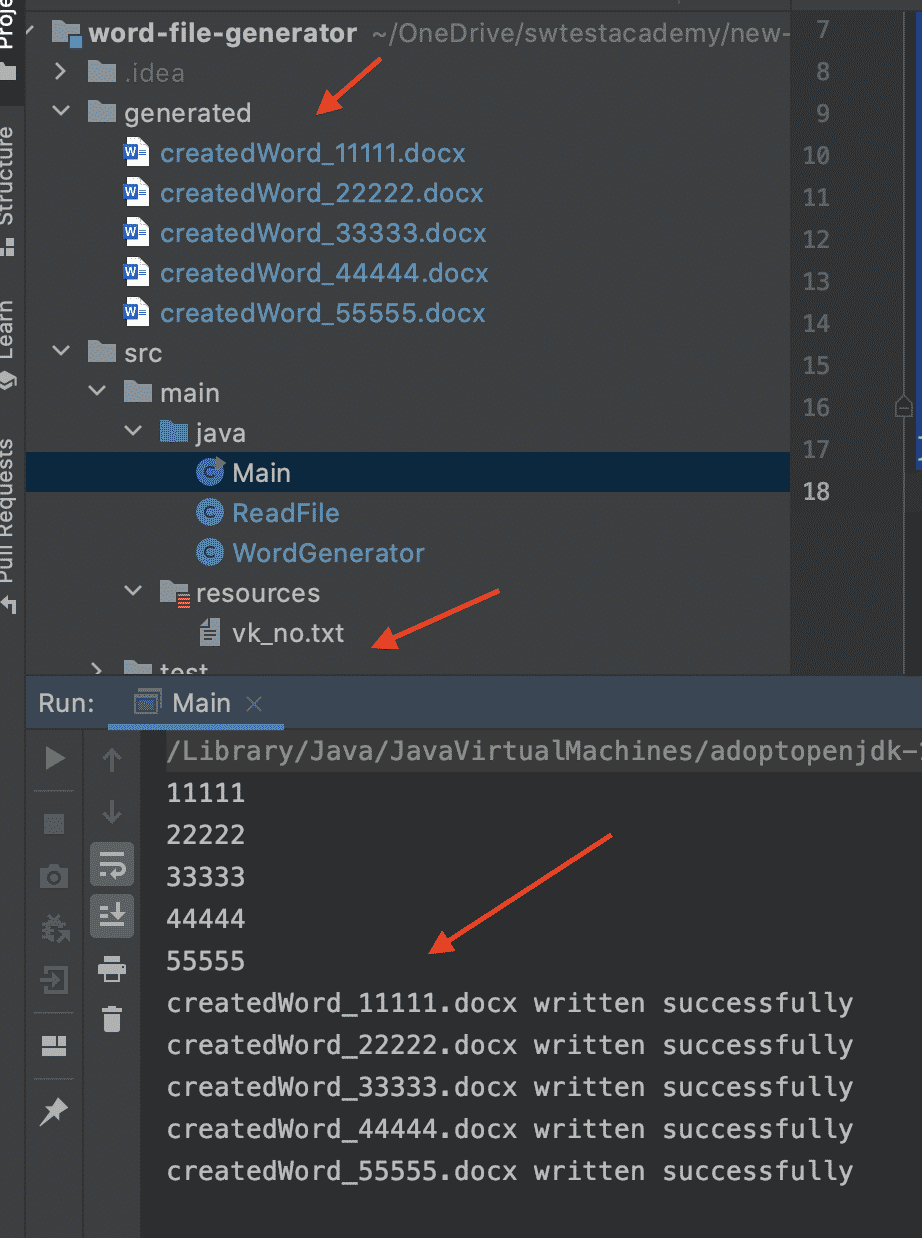Click the editor bookmark marker near line 16
Screen dimensions: 922x1238
pyautogui.click(x=903, y=407)
